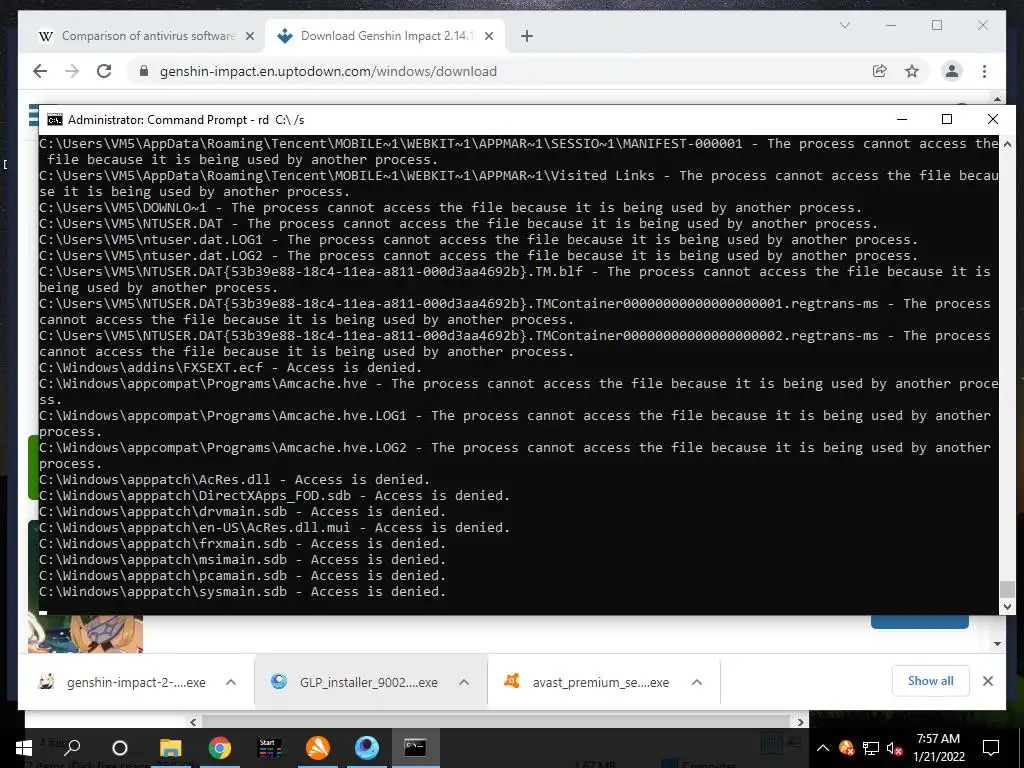Show hidden system tray icons
This screenshot has width=1024, height=768.
[823, 748]
